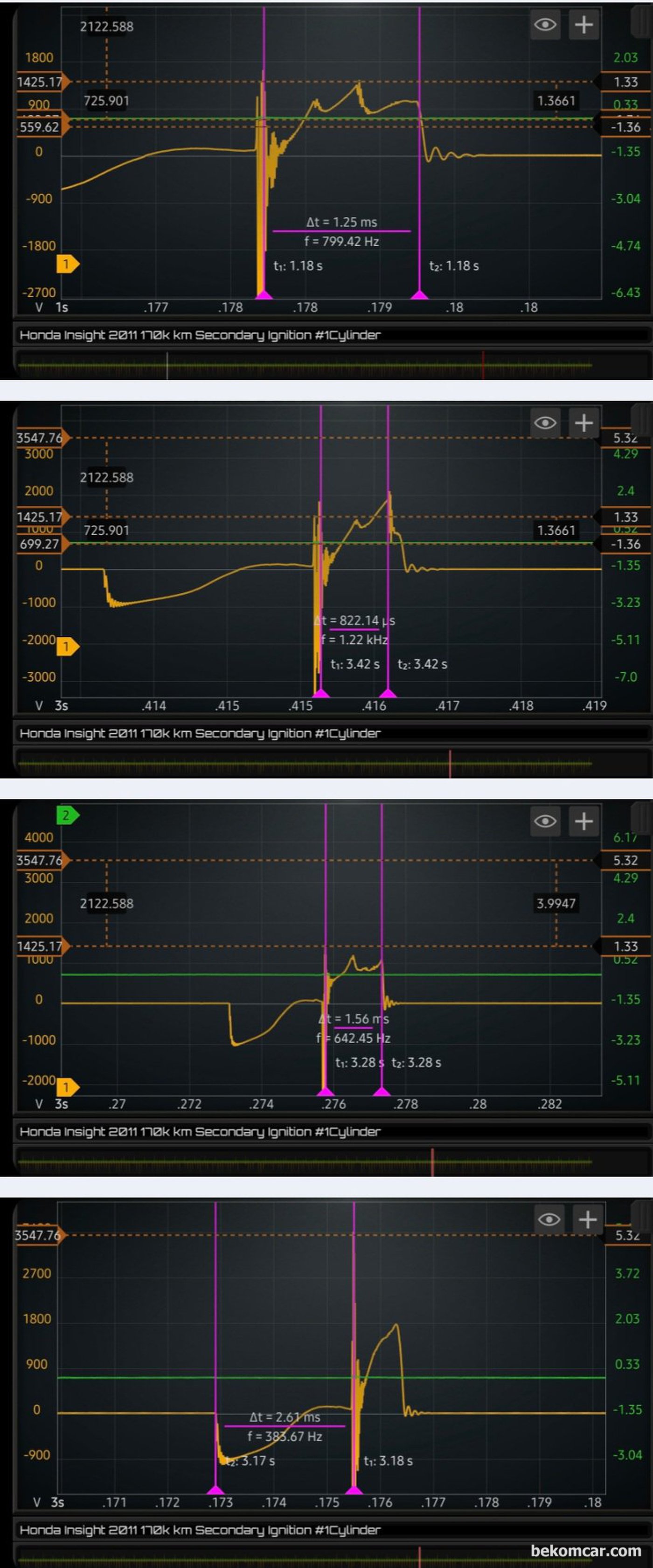This screenshot has height=1568, width=653.
Task: Click the overview strip beneath the top chart
Action: 304,365
